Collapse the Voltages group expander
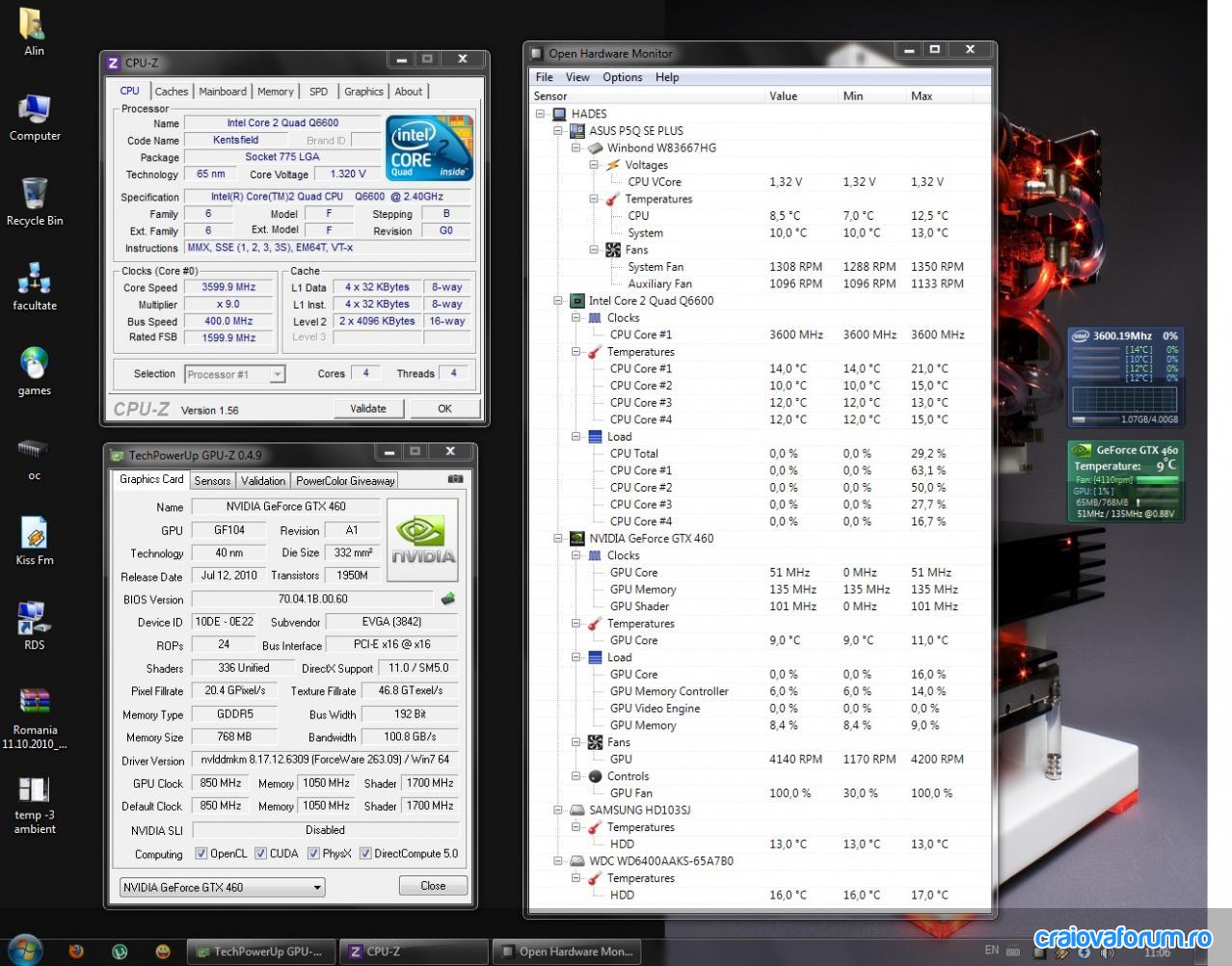1232x966 pixels. [x=594, y=165]
